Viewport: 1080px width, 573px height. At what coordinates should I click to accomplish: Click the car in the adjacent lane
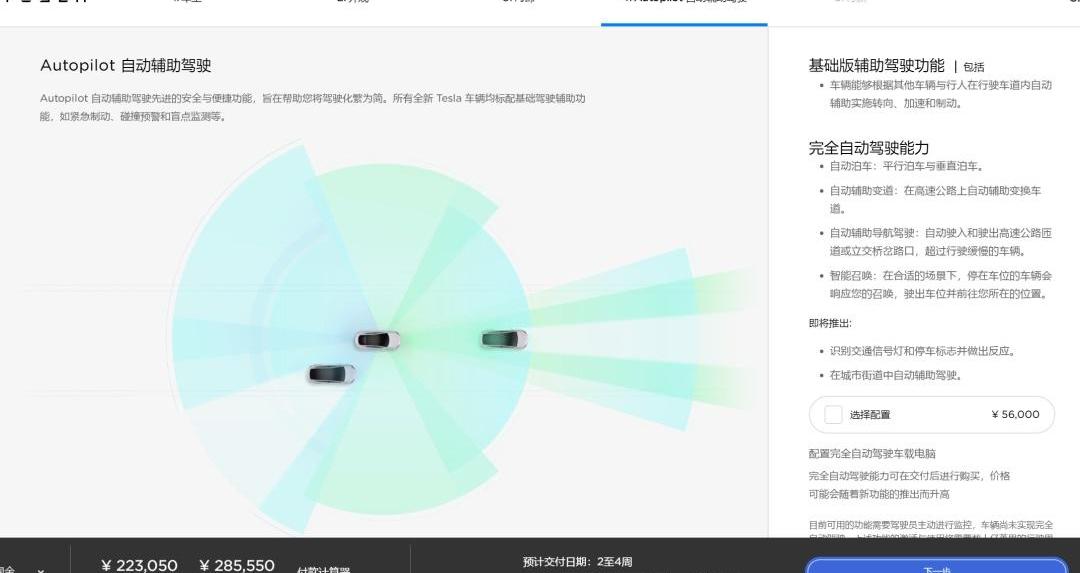(331, 374)
